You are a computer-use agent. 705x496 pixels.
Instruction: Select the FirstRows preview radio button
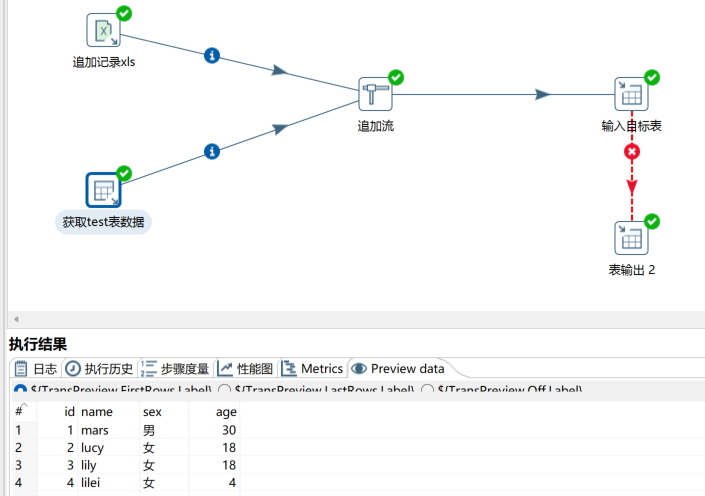click(x=20, y=390)
